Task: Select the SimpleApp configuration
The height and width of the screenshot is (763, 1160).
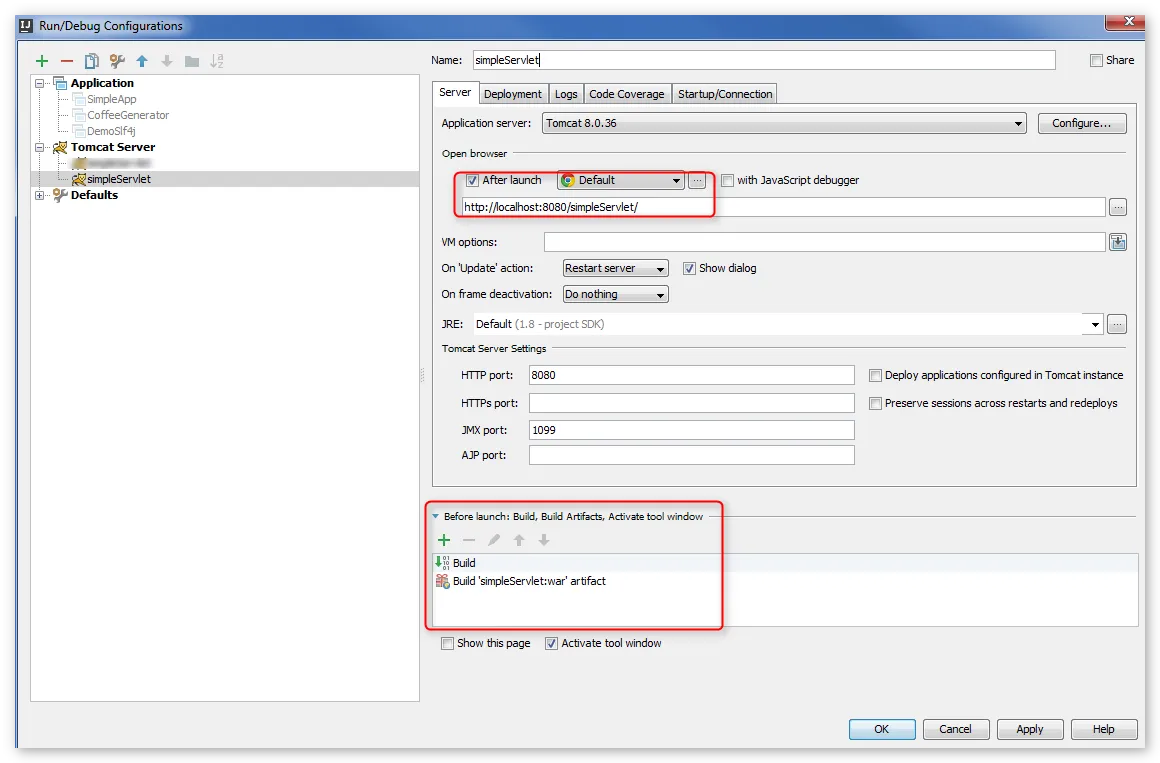Action: tap(112, 99)
